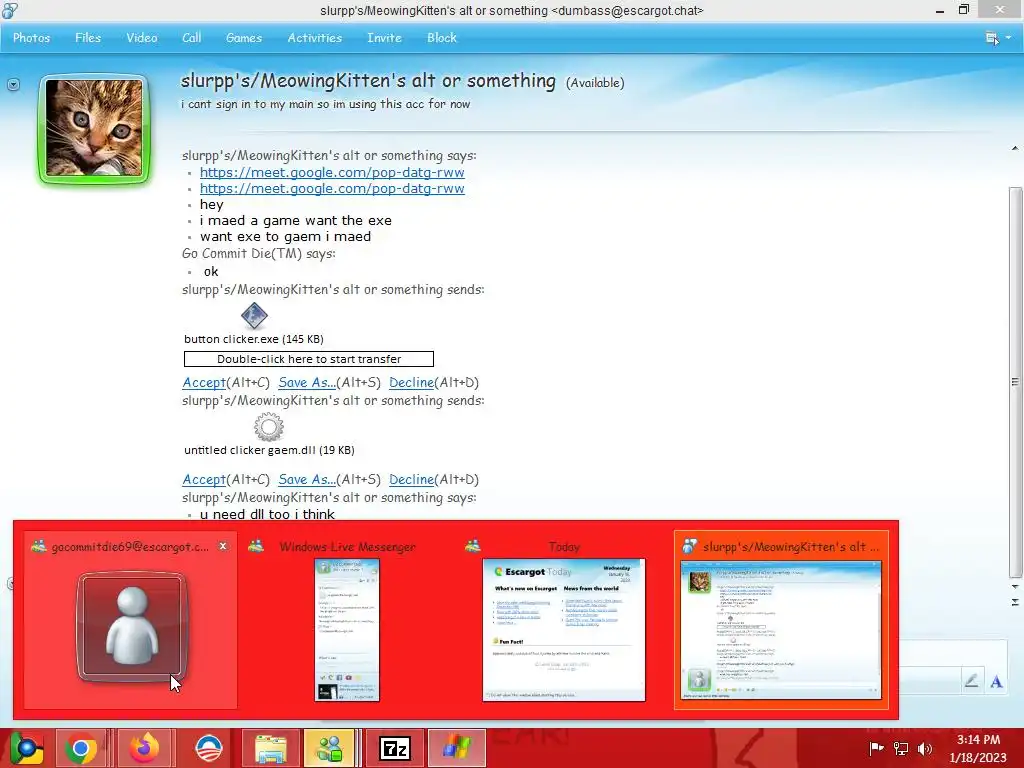Open second meet.google.com/pop-datg-rww link

(332, 188)
